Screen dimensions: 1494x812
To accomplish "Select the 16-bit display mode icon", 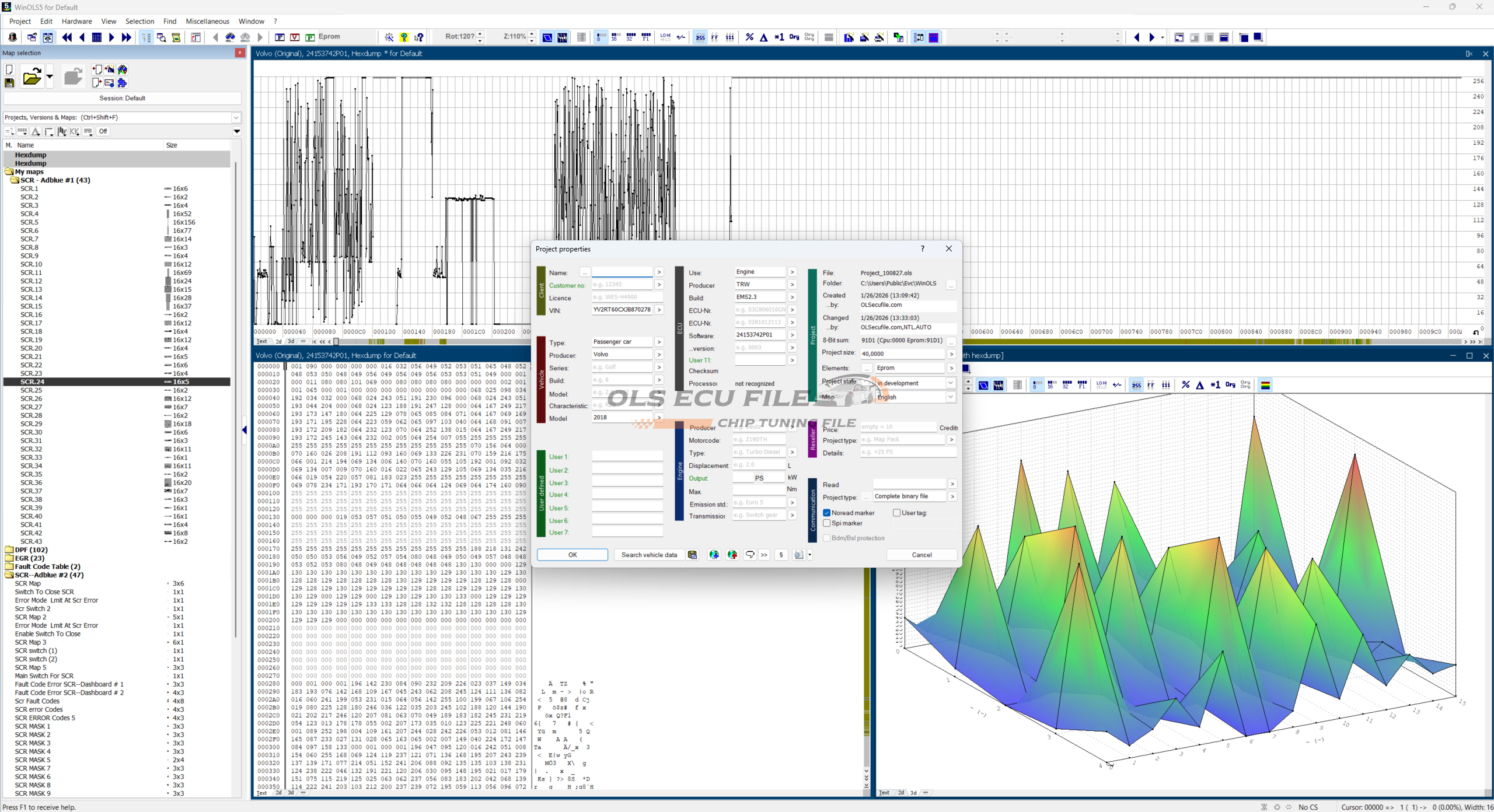I will [x=615, y=37].
